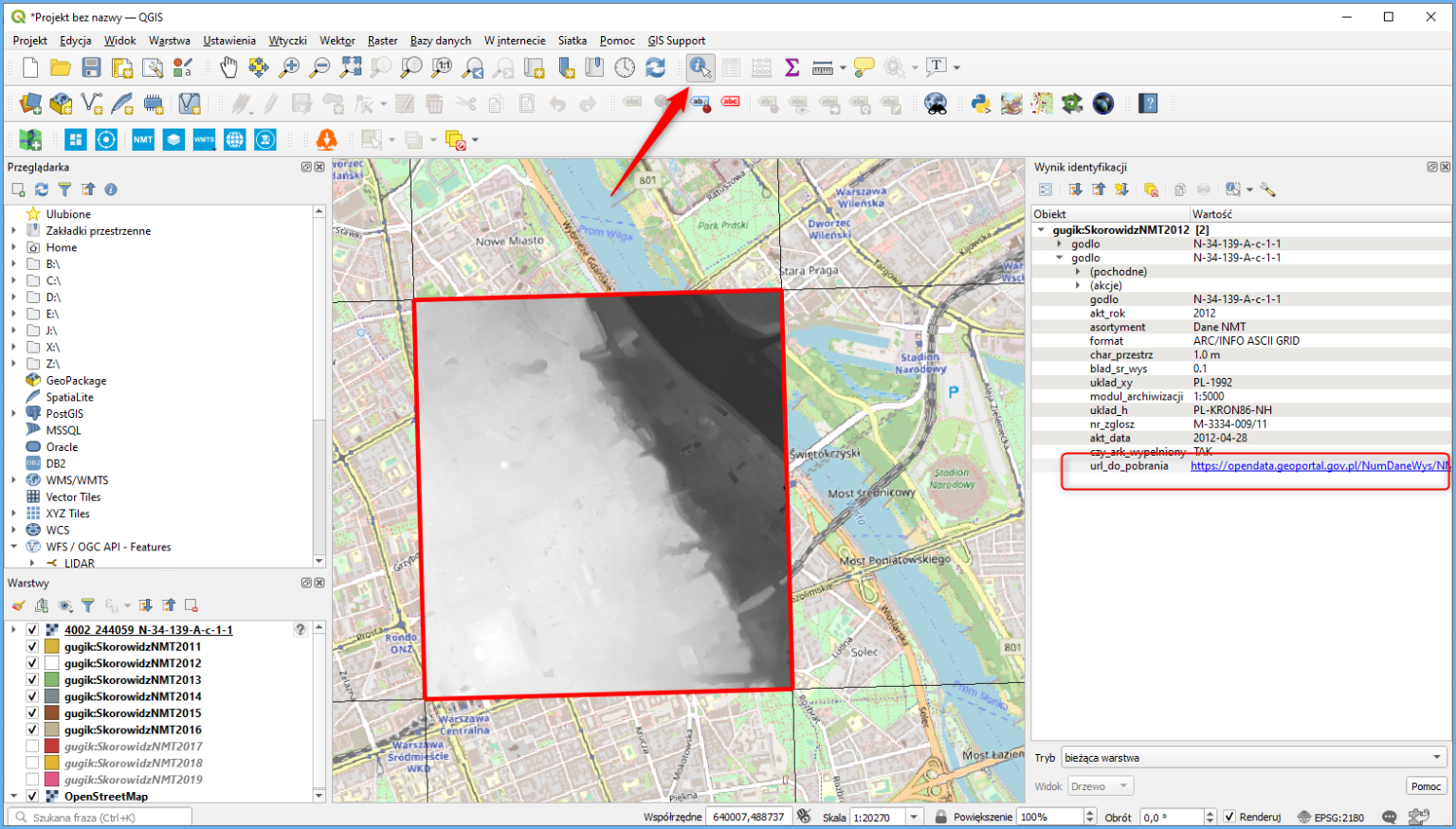Activate the Pan Map hand tool

tap(227, 66)
